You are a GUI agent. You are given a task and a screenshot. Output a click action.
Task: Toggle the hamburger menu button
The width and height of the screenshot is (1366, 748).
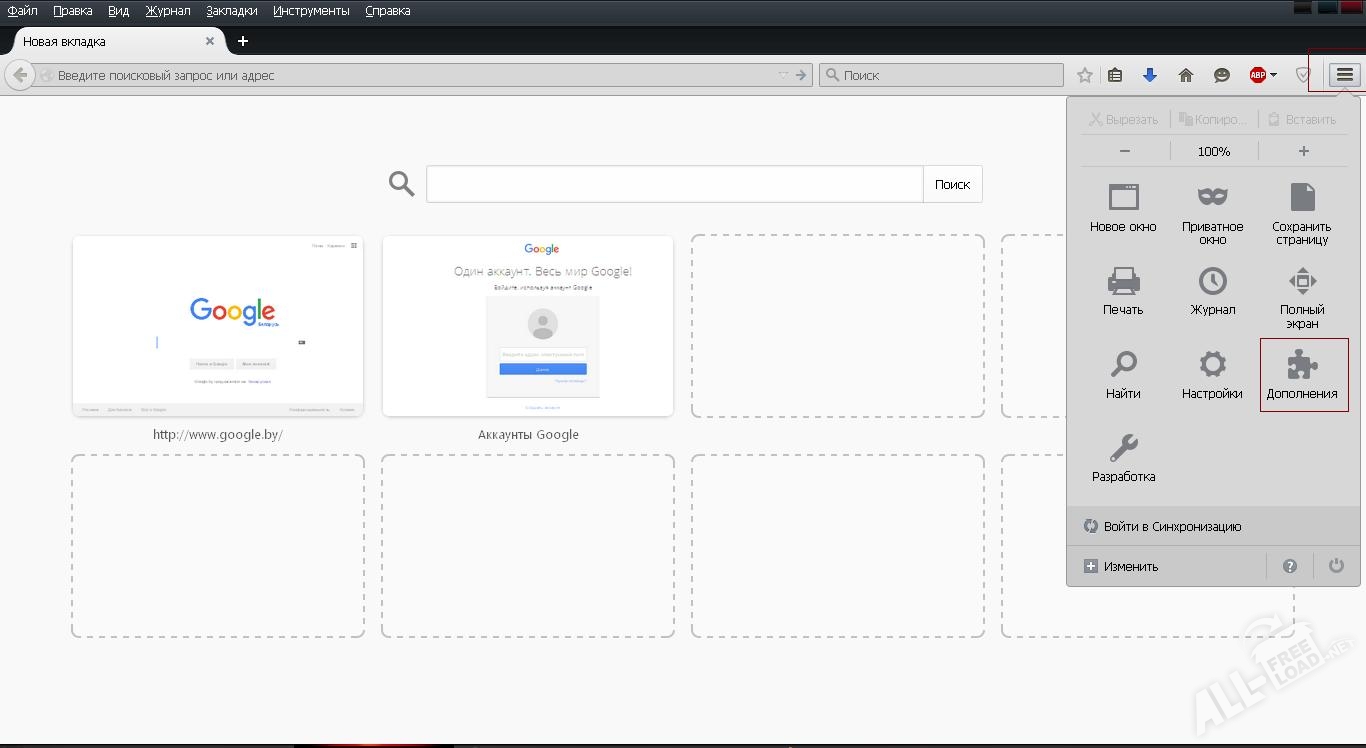(1345, 75)
